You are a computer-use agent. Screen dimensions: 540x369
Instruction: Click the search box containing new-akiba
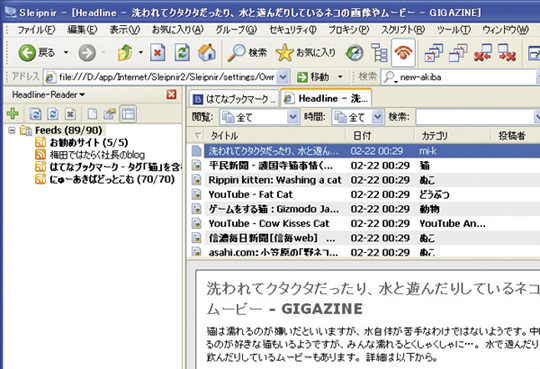(x=460, y=77)
